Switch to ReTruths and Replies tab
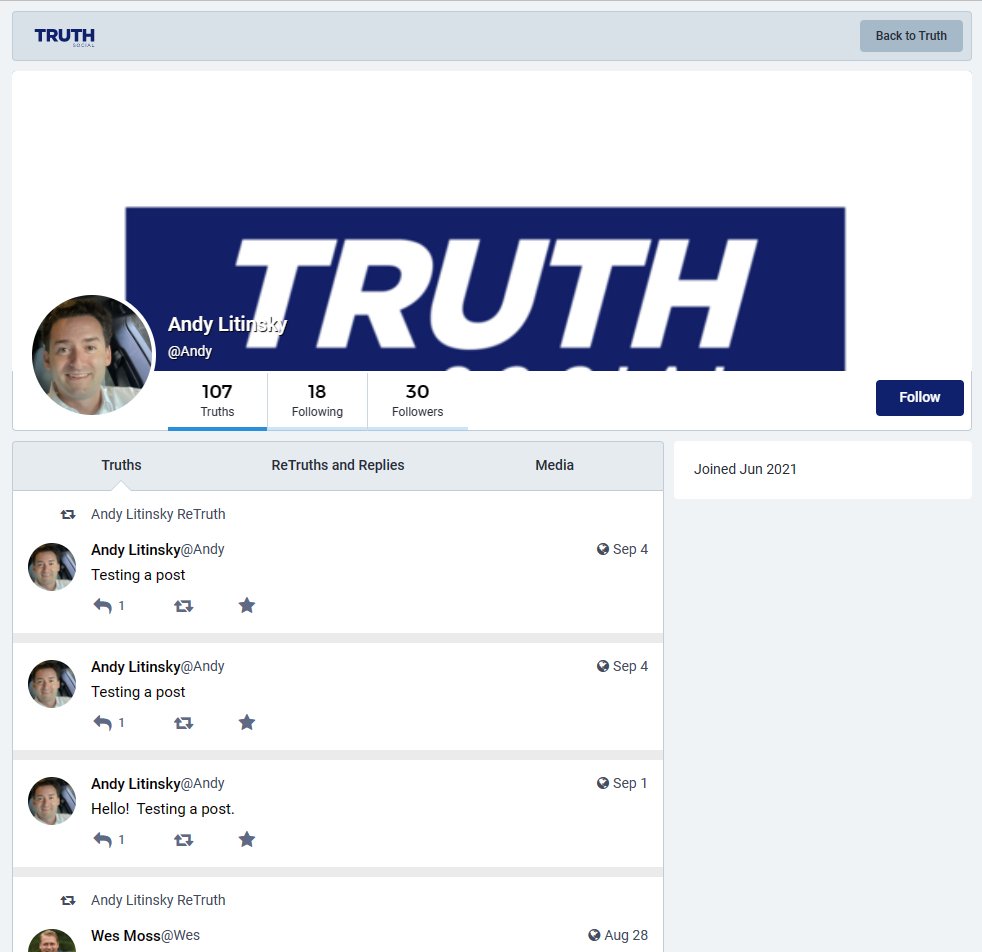This screenshot has width=982, height=952. click(x=338, y=465)
